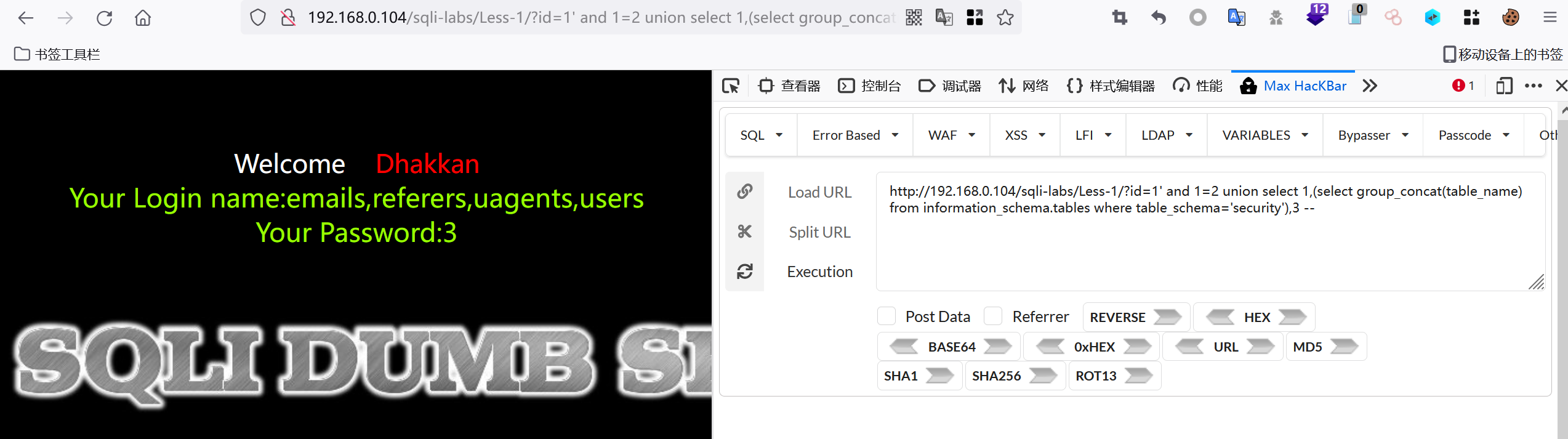Image resolution: width=1568 pixels, height=439 pixels.
Task: Click the HEX encode right arrow
Action: click(1293, 317)
